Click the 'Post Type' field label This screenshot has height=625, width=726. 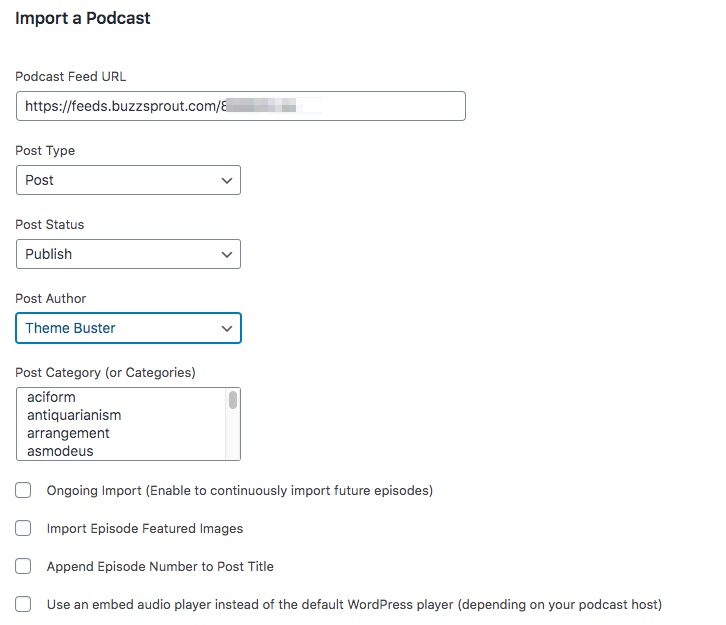click(x=45, y=151)
